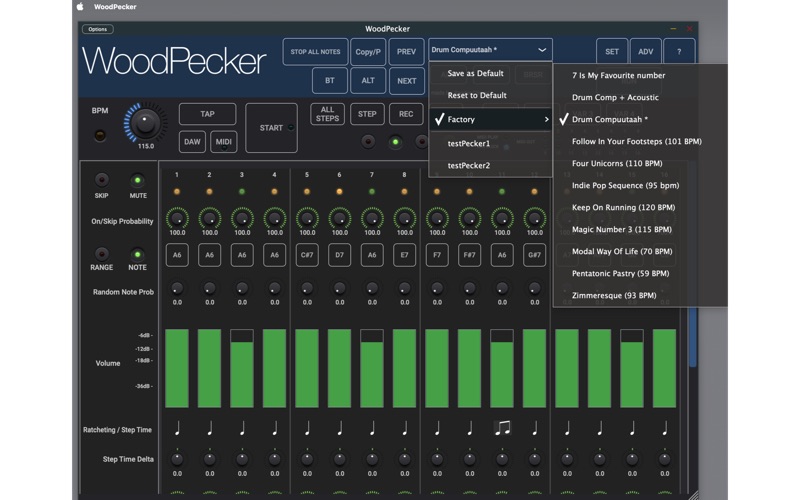Click step 1 Random Note Prob knob
800x500 pixels.
click(177, 288)
